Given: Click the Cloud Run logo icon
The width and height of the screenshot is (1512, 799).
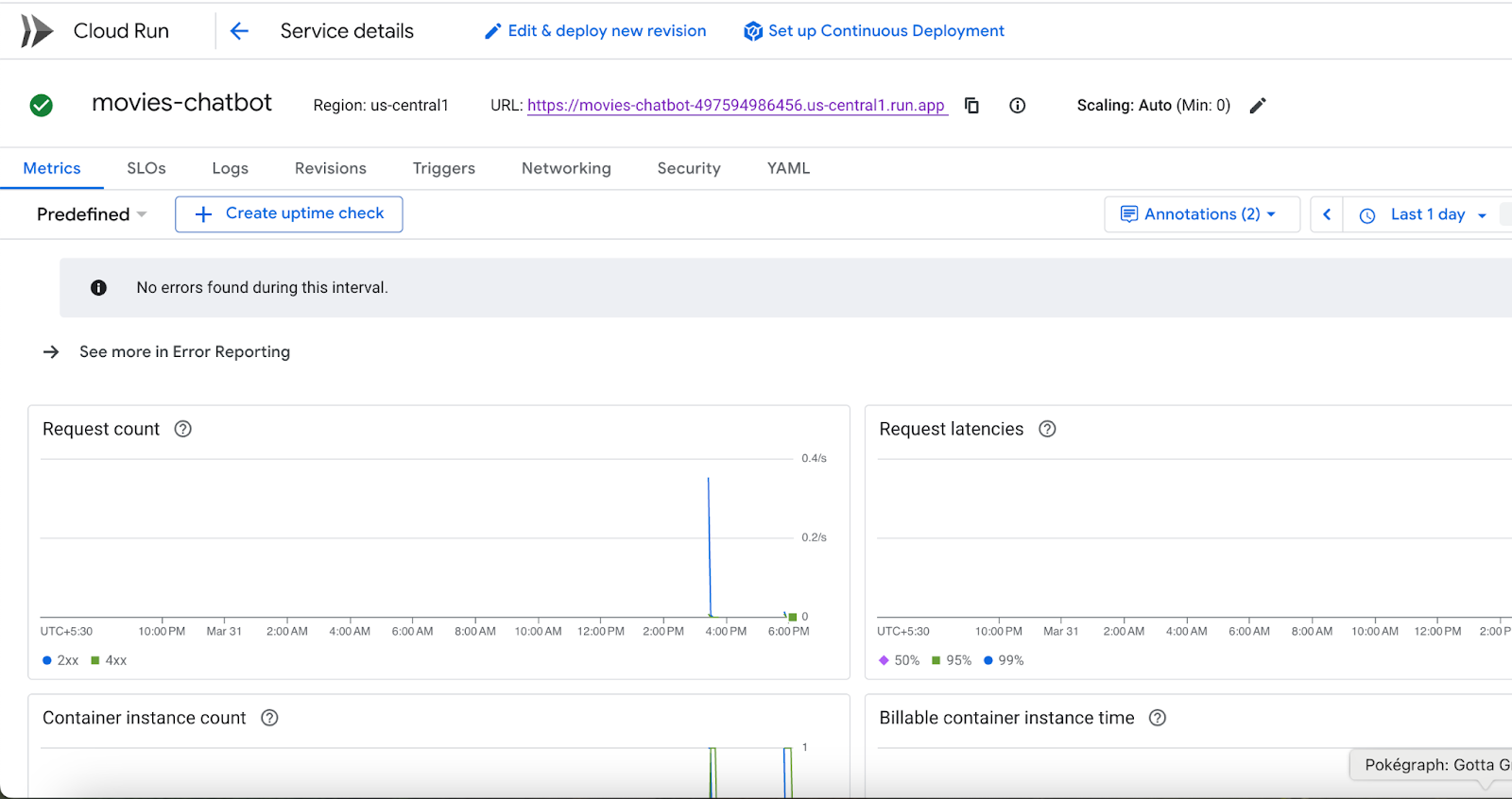Looking at the screenshot, I should tap(37, 31).
